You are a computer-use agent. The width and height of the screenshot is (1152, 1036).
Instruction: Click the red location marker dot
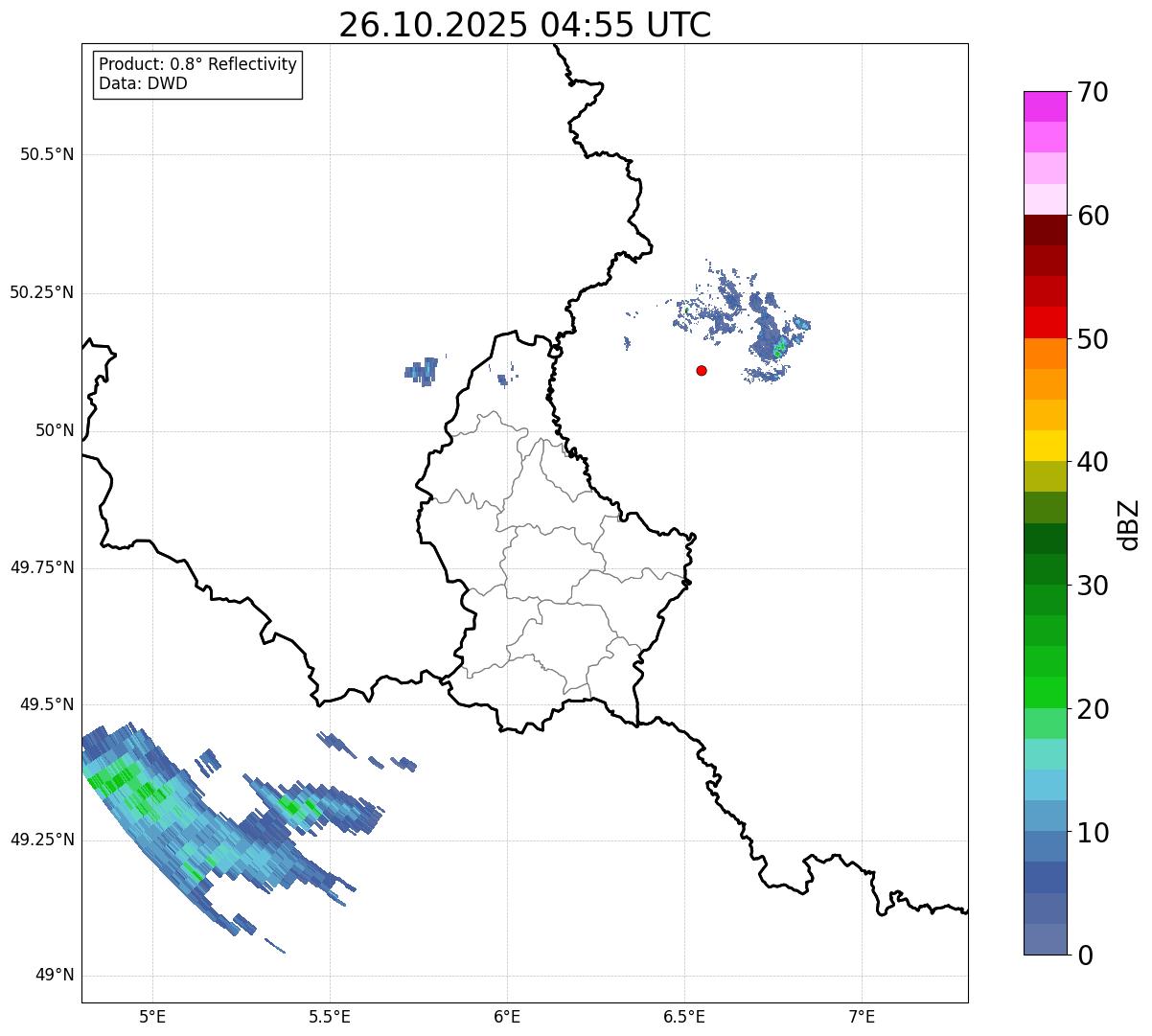click(702, 370)
